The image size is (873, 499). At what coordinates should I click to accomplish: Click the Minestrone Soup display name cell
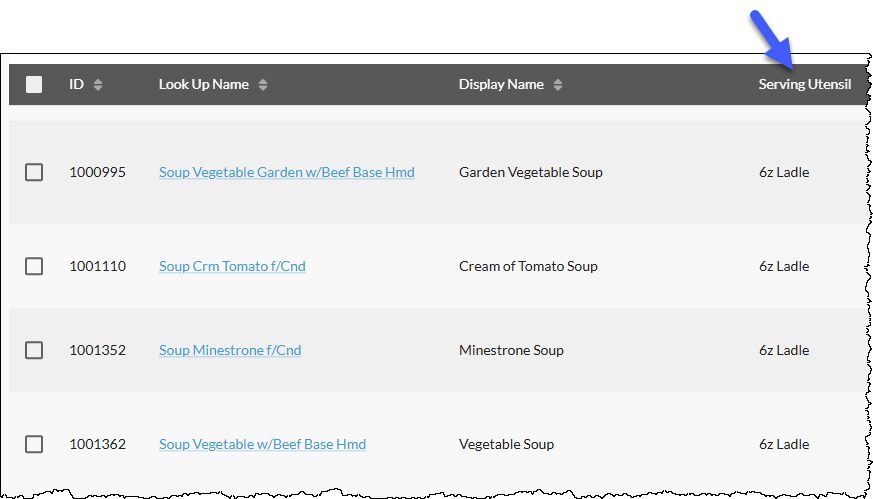511,350
